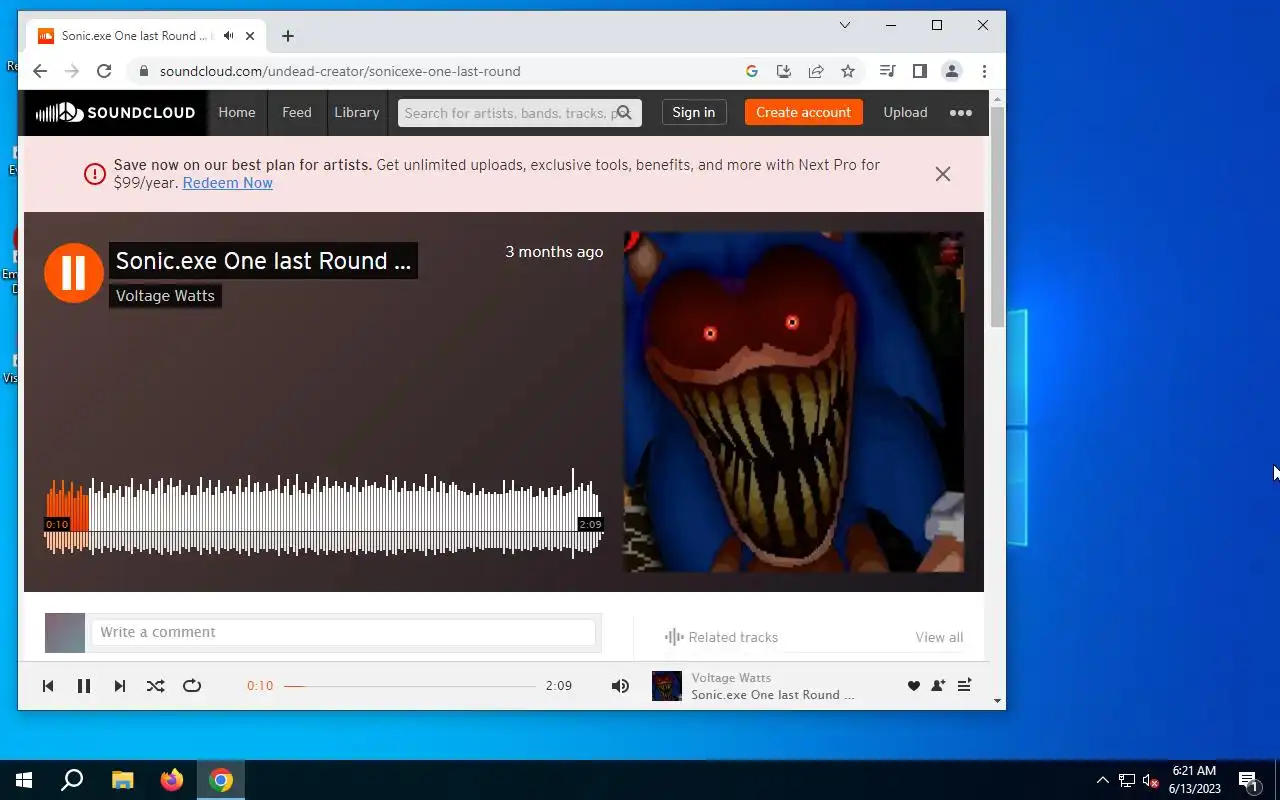Click the Google icon in address bar
The width and height of the screenshot is (1280, 800).
point(752,71)
